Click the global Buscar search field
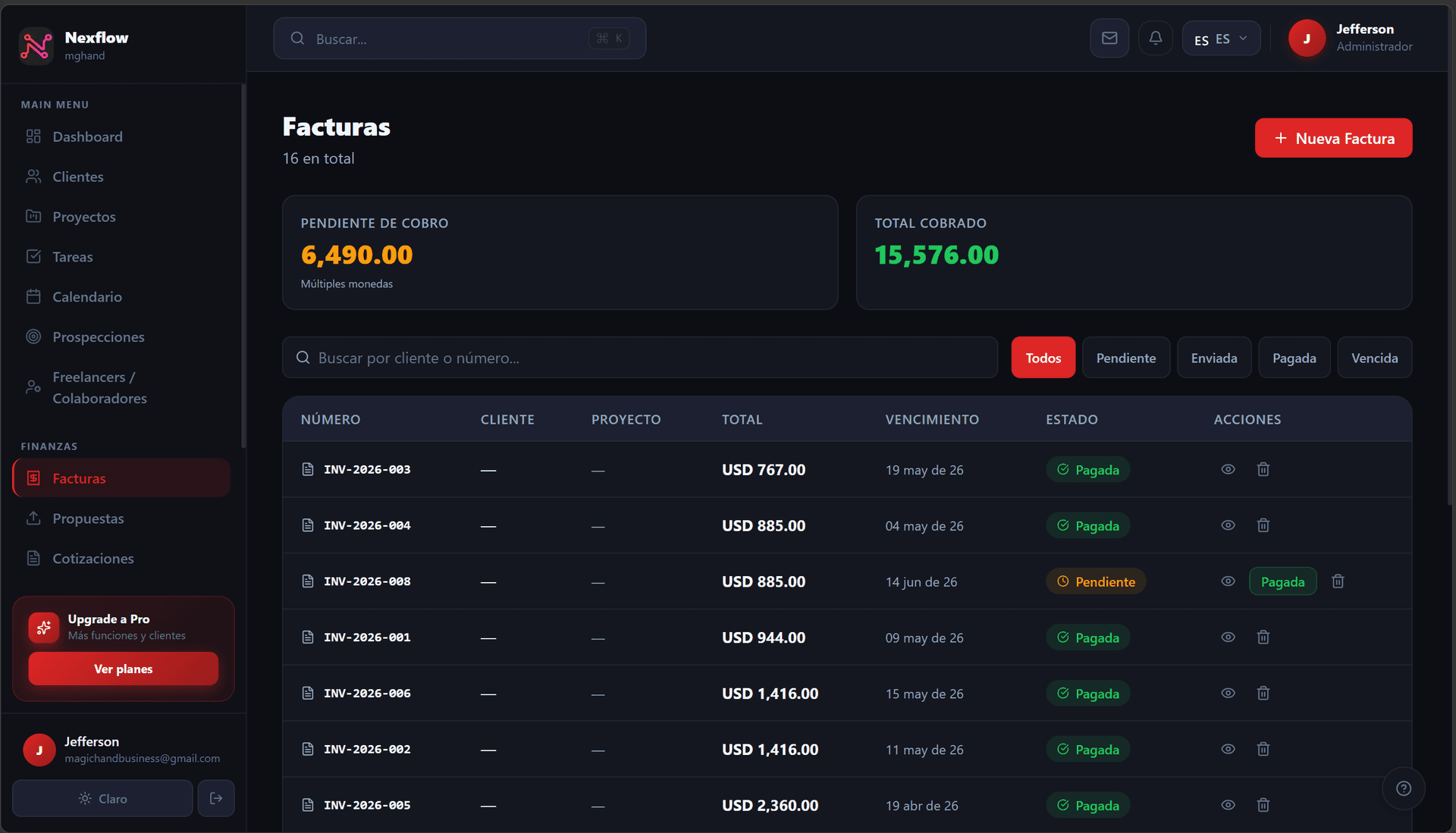Image resolution: width=1456 pixels, height=833 pixels. [x=460, y=38]
